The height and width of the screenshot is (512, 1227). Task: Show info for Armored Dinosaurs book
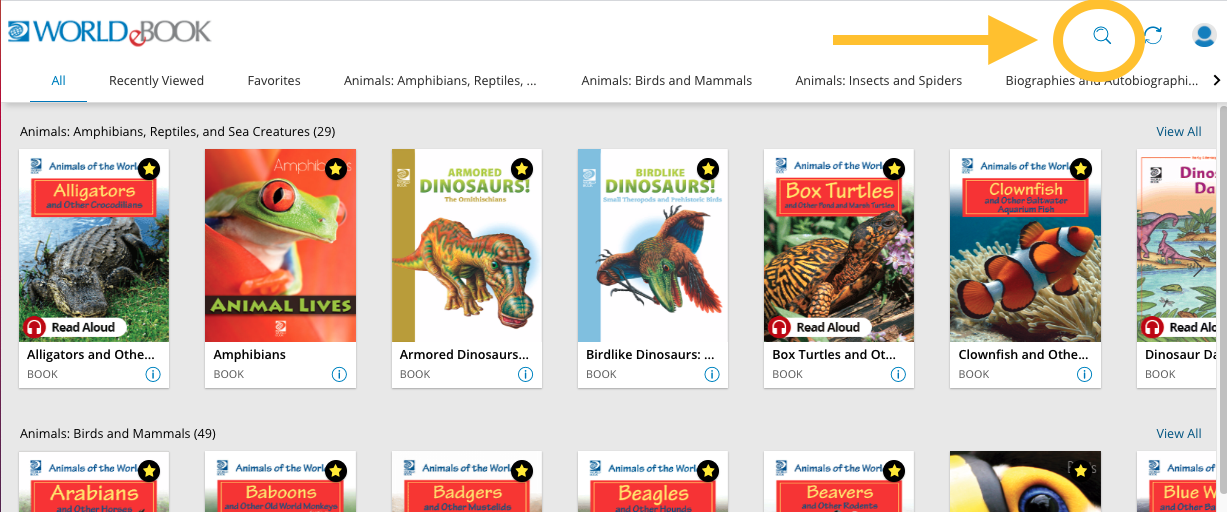coord(525,375)
